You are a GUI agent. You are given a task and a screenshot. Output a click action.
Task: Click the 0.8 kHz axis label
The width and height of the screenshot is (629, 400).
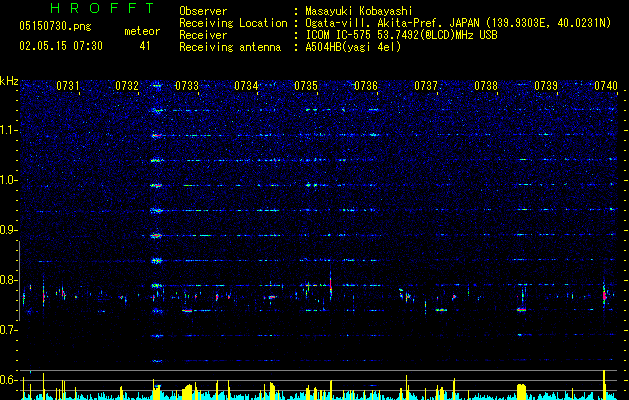9,280
